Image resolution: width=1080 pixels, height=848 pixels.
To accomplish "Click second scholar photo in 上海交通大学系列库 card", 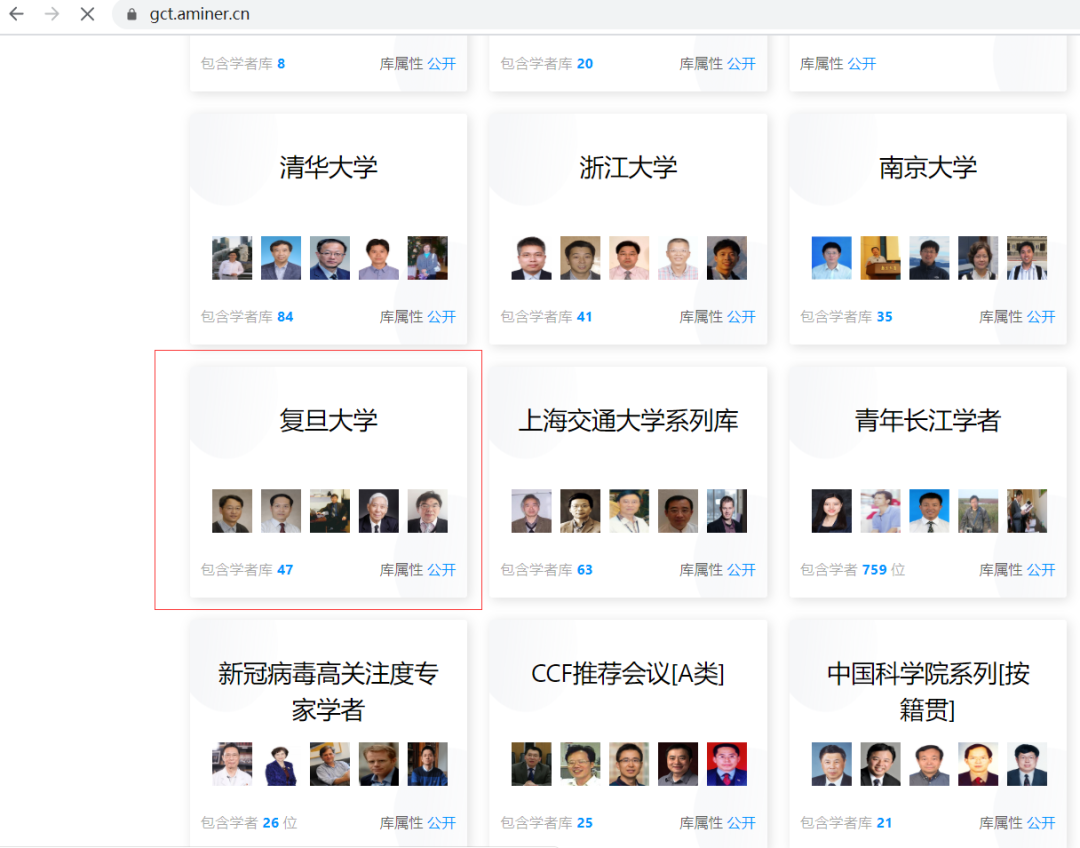I will click(x=581, y=511).
